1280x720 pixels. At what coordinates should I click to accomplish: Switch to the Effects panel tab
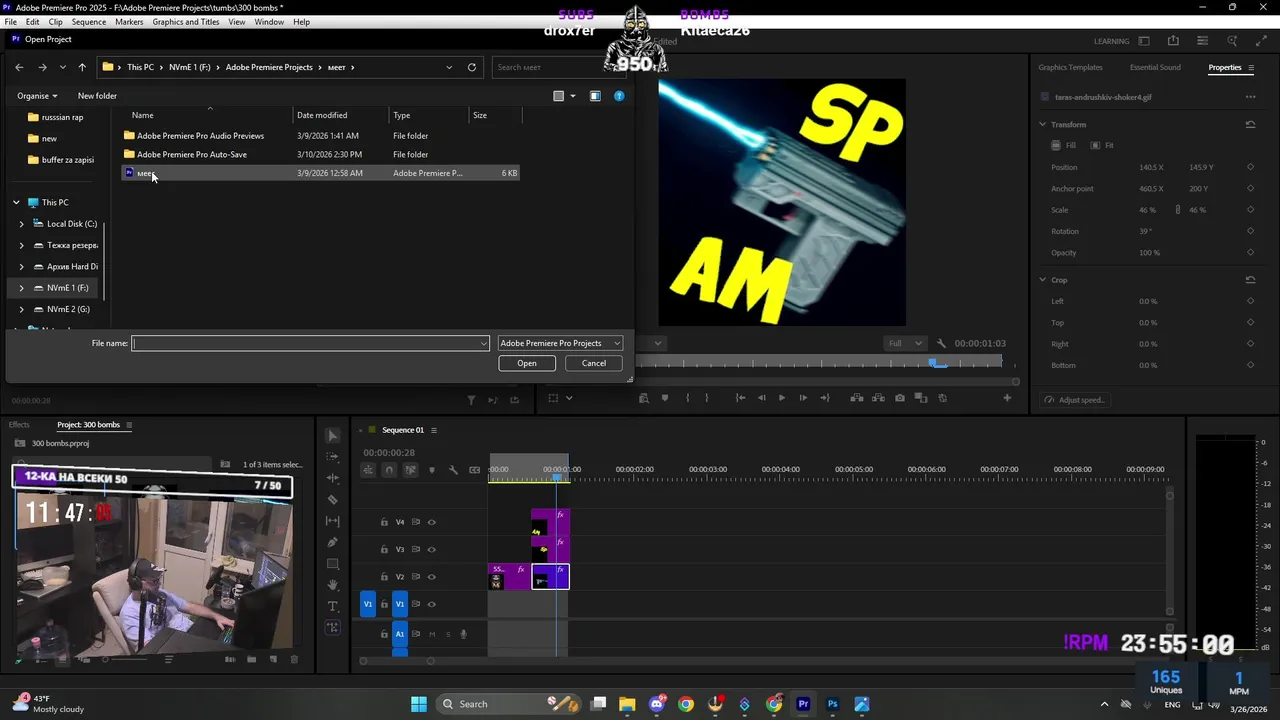pos(19,425)
